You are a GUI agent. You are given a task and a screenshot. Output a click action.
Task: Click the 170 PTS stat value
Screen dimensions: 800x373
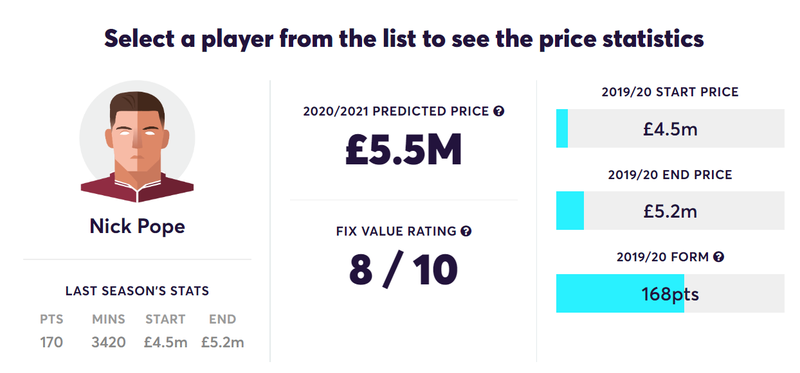coord(52,342)
